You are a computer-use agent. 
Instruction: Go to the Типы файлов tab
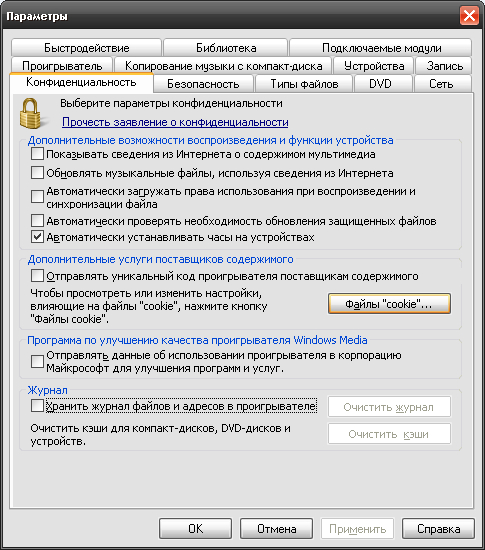(x=304, y=84)
